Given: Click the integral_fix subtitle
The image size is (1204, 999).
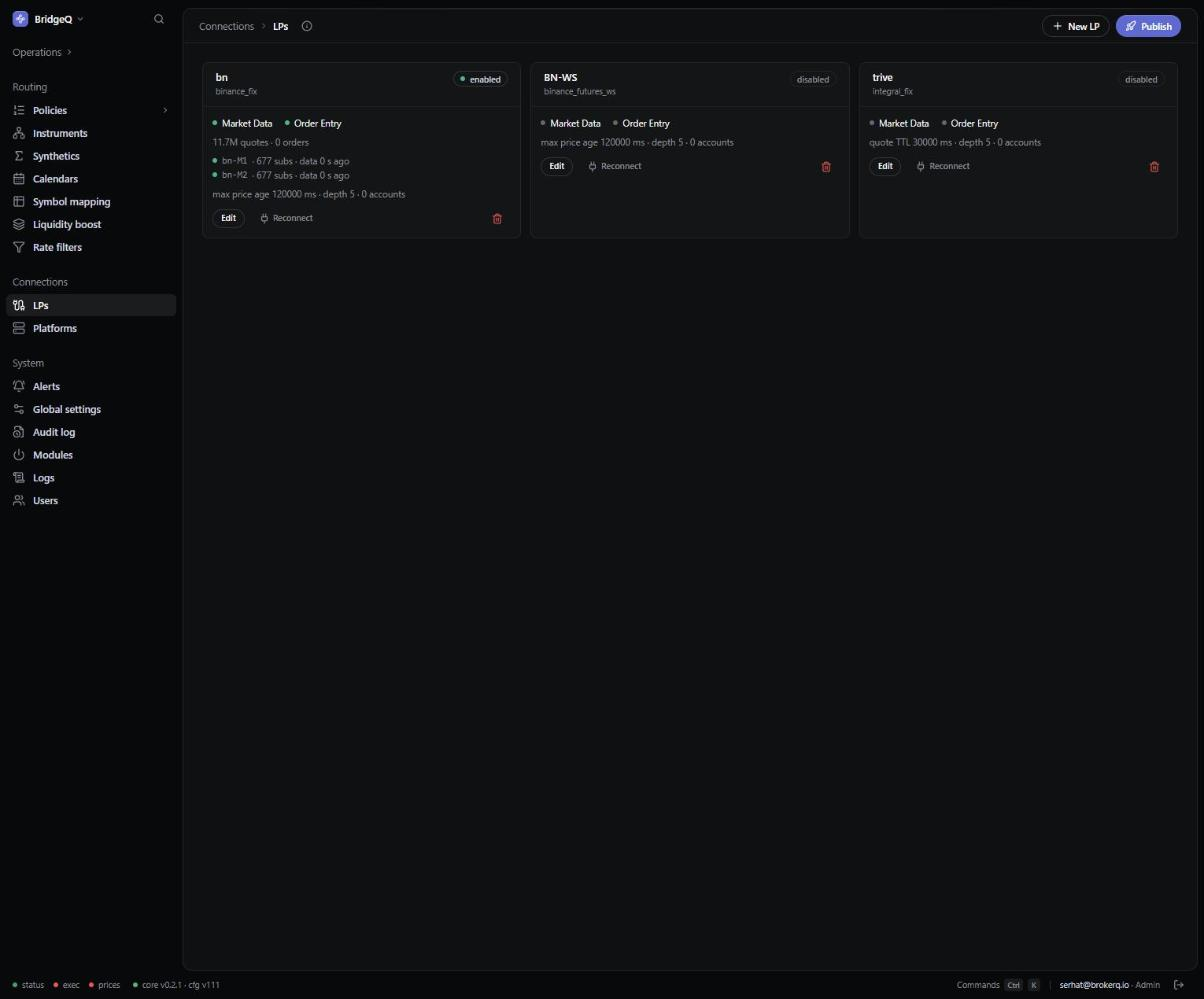Looking at the screenshot, I should click(892, 91).
